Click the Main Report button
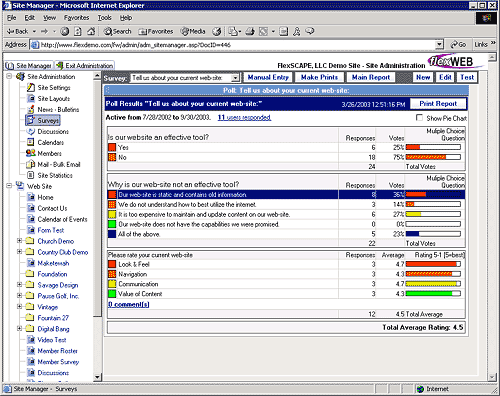Viewport: 500px width, 396px height. (x=371, y=77)
